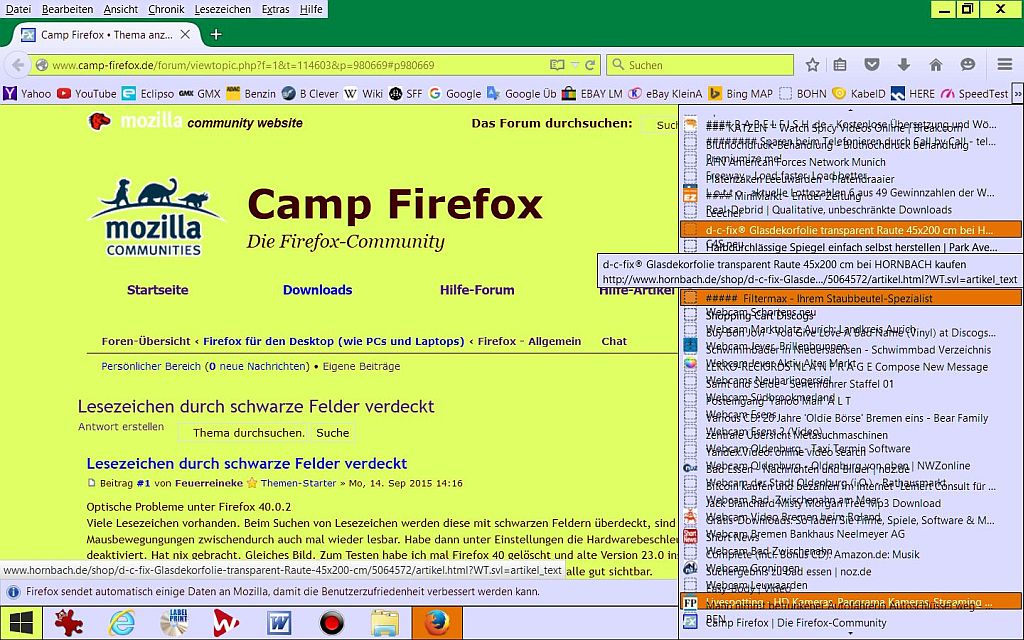
Task: Click the up arrow above bookmark list
Action: (x=850, y=110)
